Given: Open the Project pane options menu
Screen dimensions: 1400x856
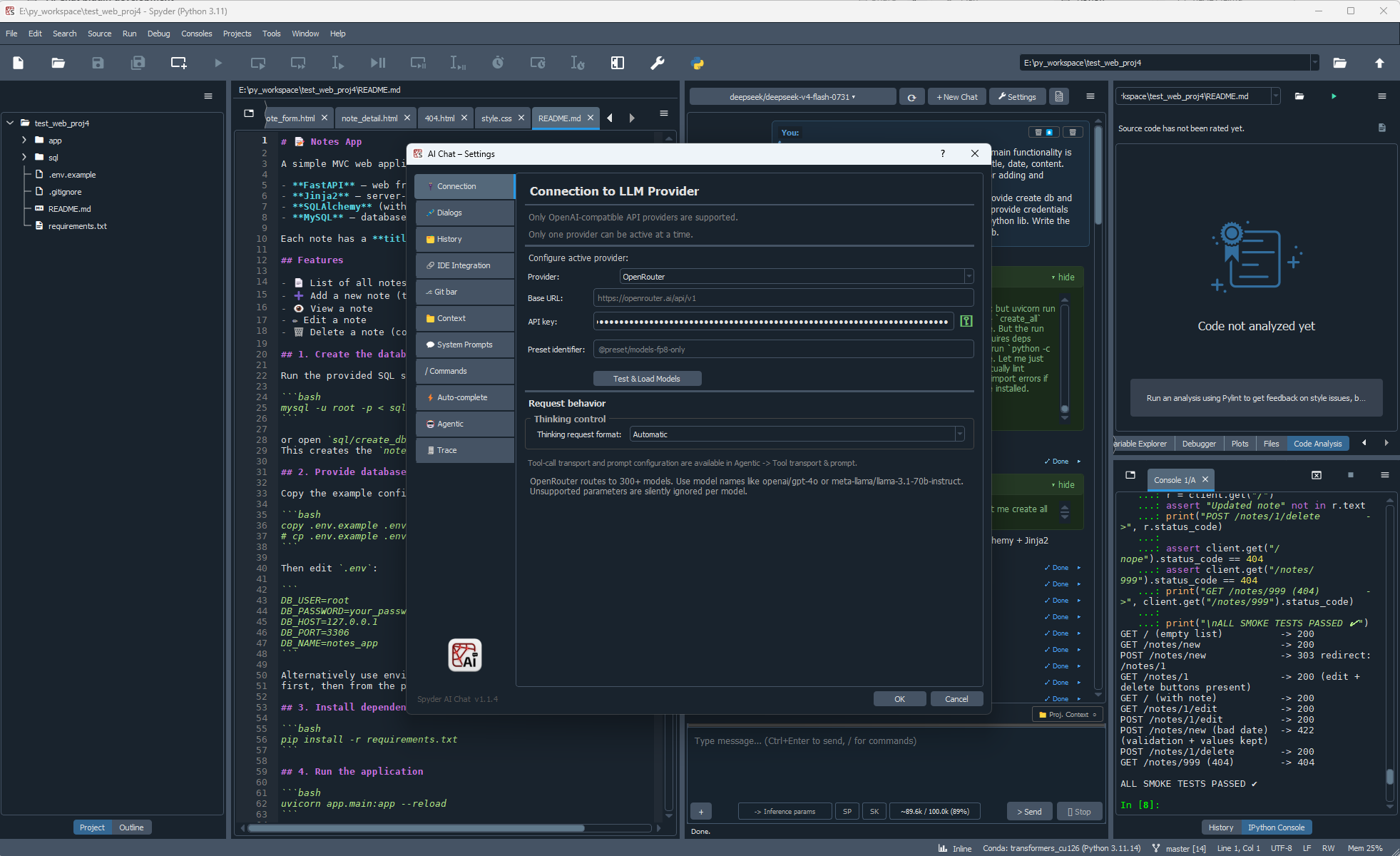Looking at the screenshot, I should click(208, 96).
